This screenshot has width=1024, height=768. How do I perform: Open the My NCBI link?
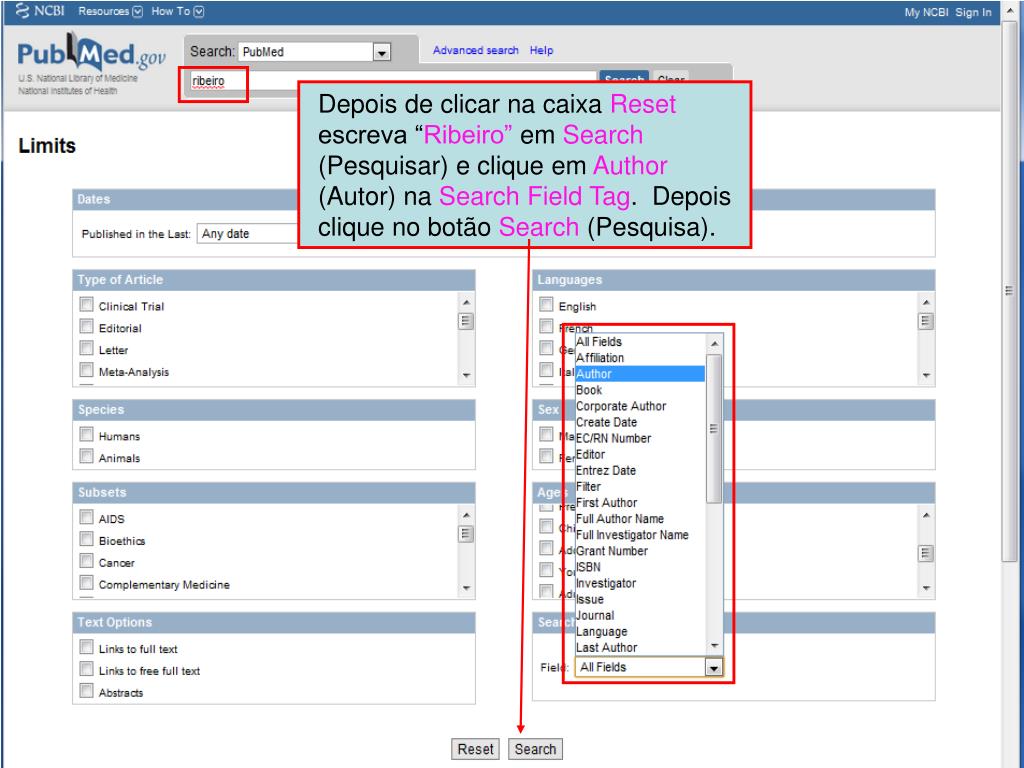click(x=926, y=12)
